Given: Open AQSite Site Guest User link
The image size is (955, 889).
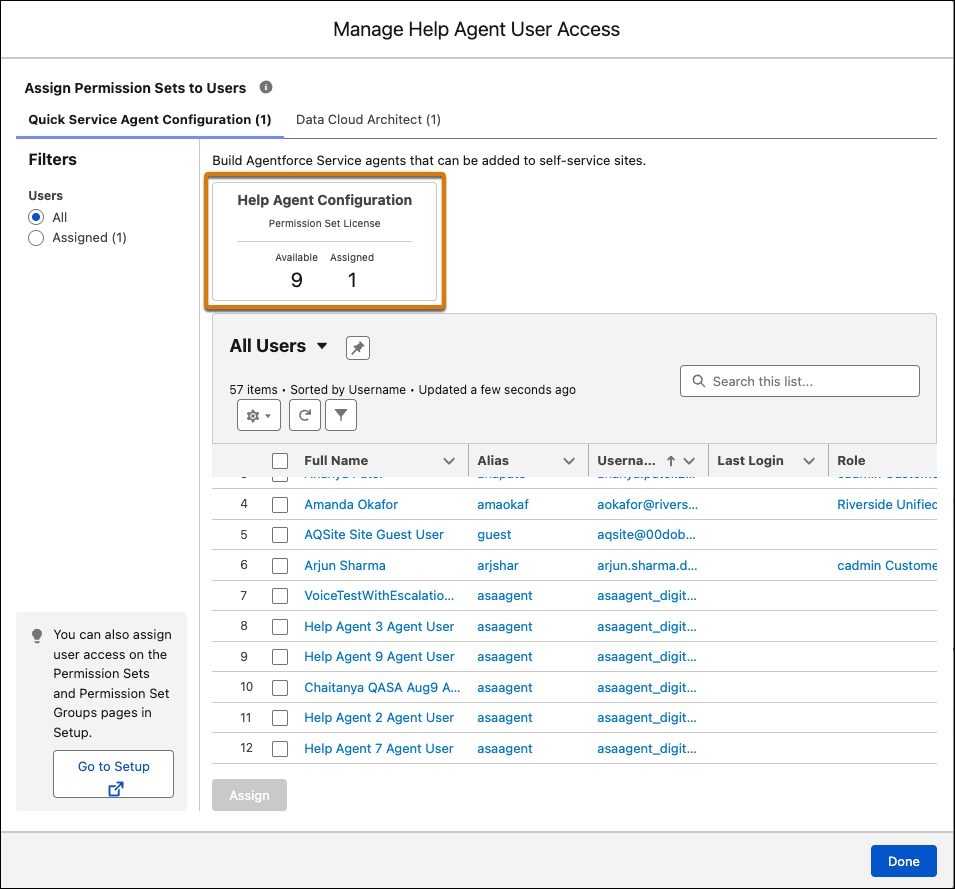Looking at the screenshot, I should (x=374, y=535).
